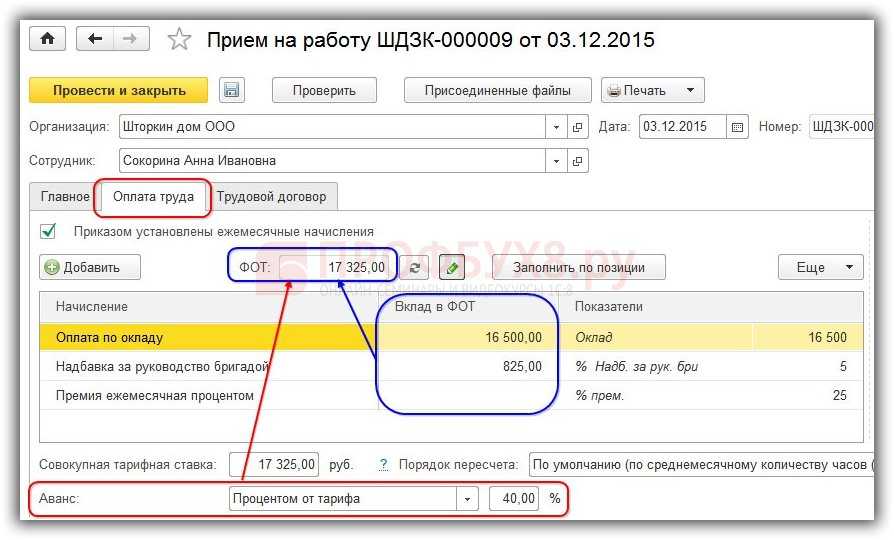This screenshot has height=540, width=894.
Task: Click the Аванс percent field 40,00
Action: tap(514, 499)
